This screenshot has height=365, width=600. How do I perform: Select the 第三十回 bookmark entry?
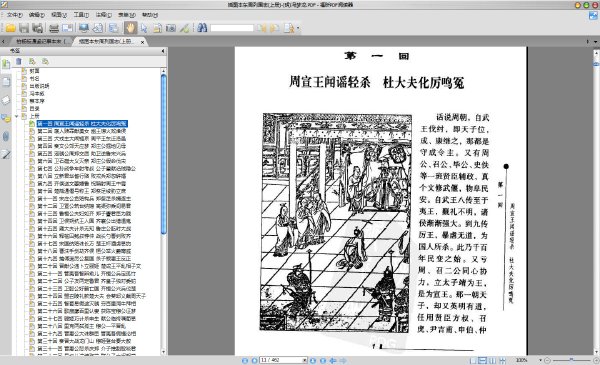click(84, 341)
